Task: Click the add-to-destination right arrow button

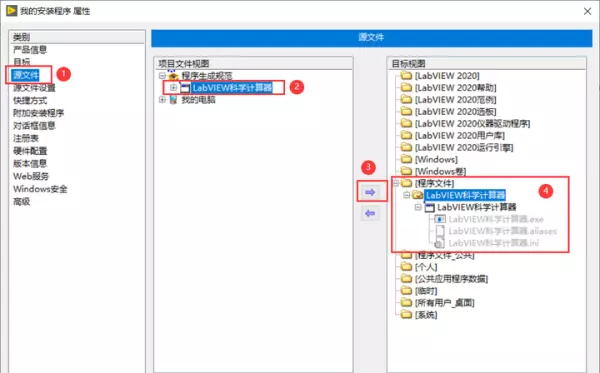Action: (x=370, y=192)
